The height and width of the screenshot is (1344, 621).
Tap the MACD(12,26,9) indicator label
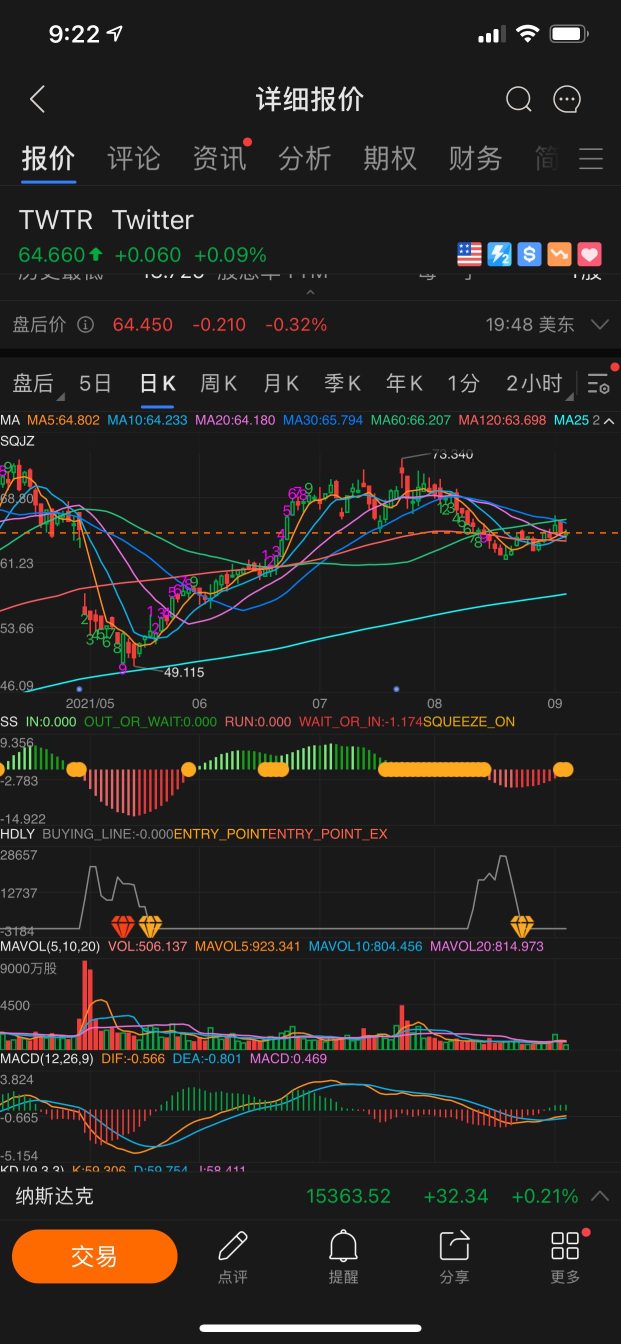point(47,1058)
